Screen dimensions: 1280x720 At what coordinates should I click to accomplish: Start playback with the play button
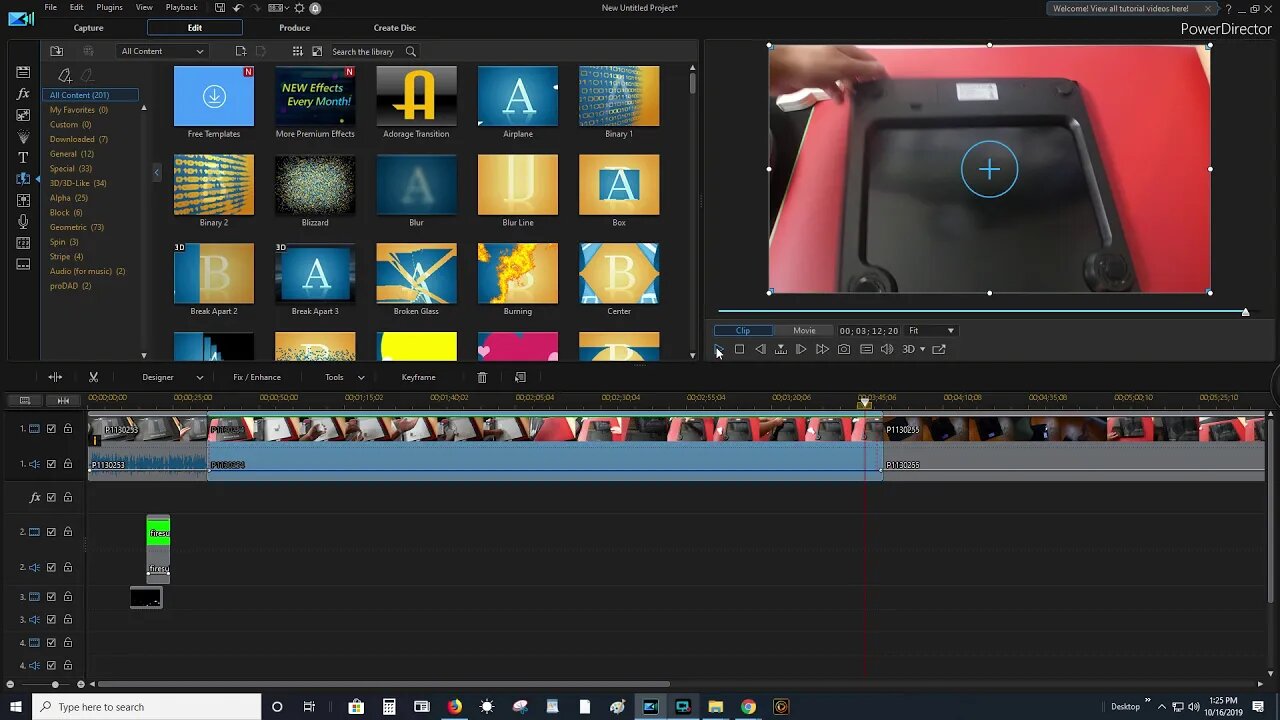[x=719, y=349]
